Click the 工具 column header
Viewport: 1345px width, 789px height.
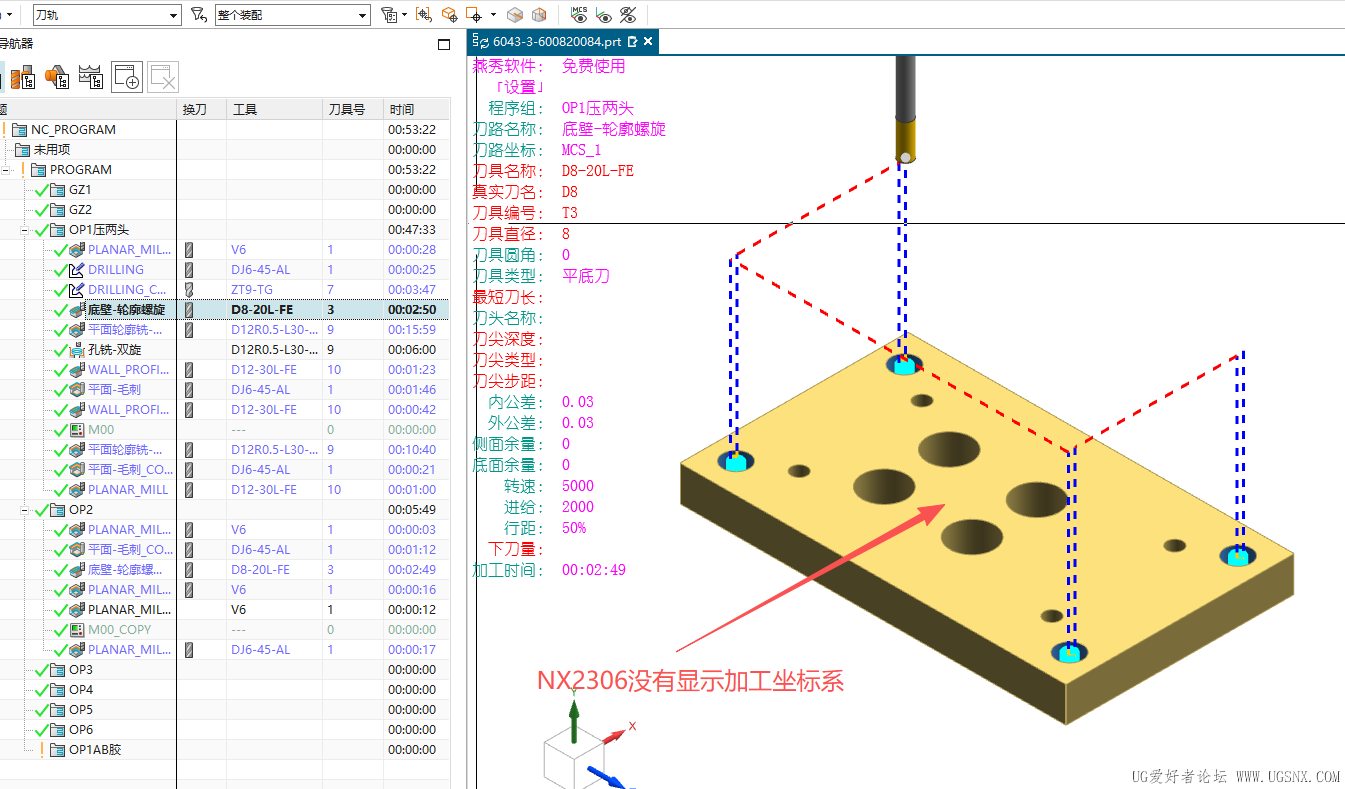[x=245, y=109]
